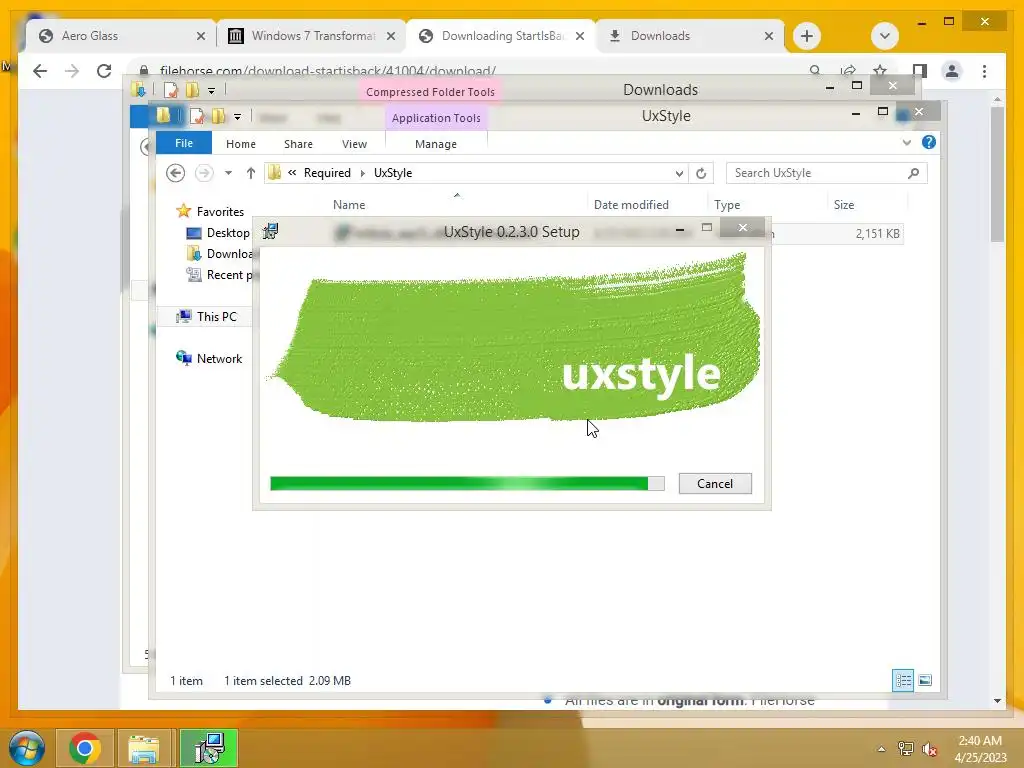Open Chrome from the taskbar
The image size is (1024, 768).
pyautogui.click(x=85, y=748)
